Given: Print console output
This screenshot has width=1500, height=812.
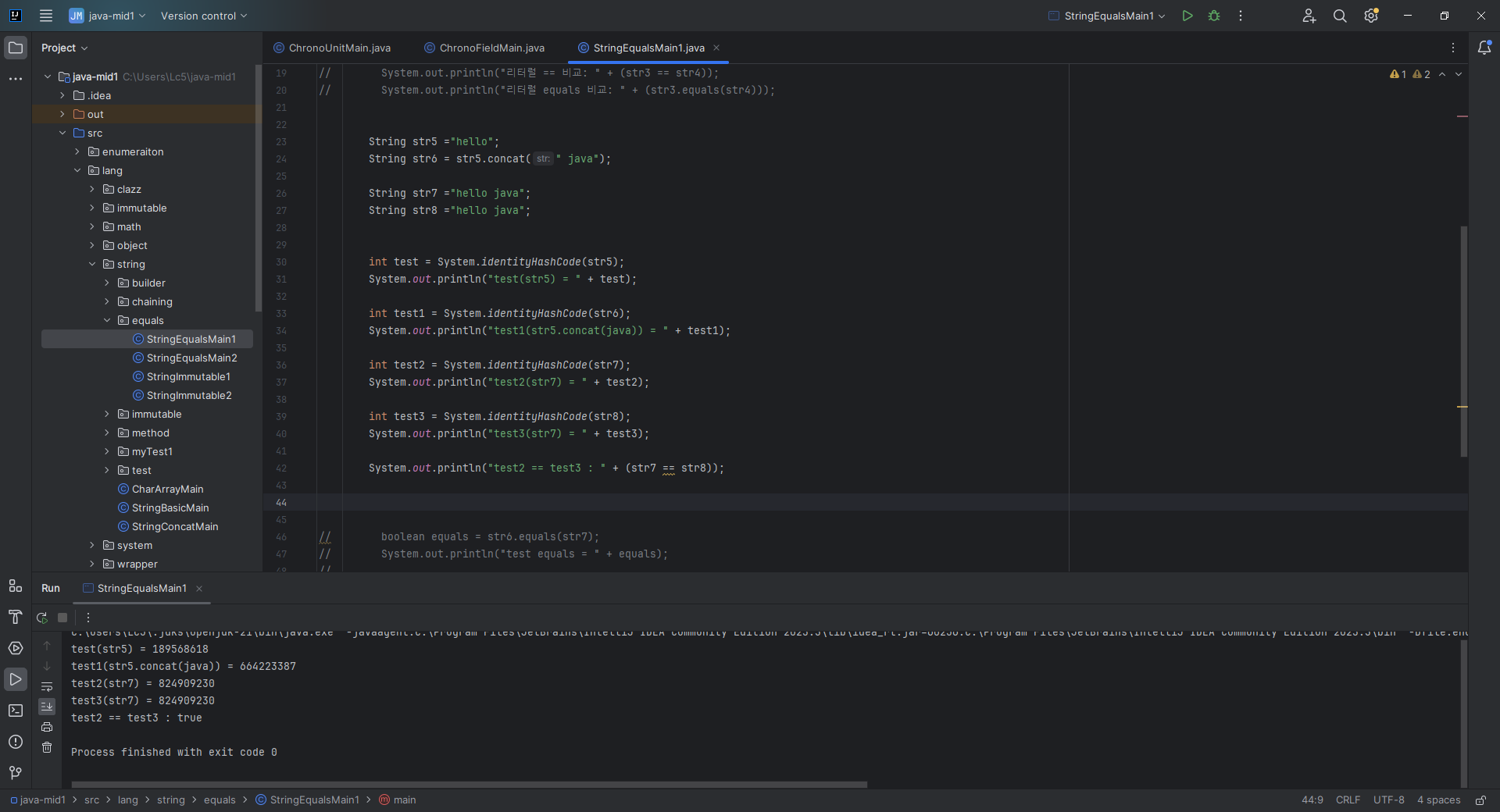Looking at the screenshot, I should pos(47,727).
